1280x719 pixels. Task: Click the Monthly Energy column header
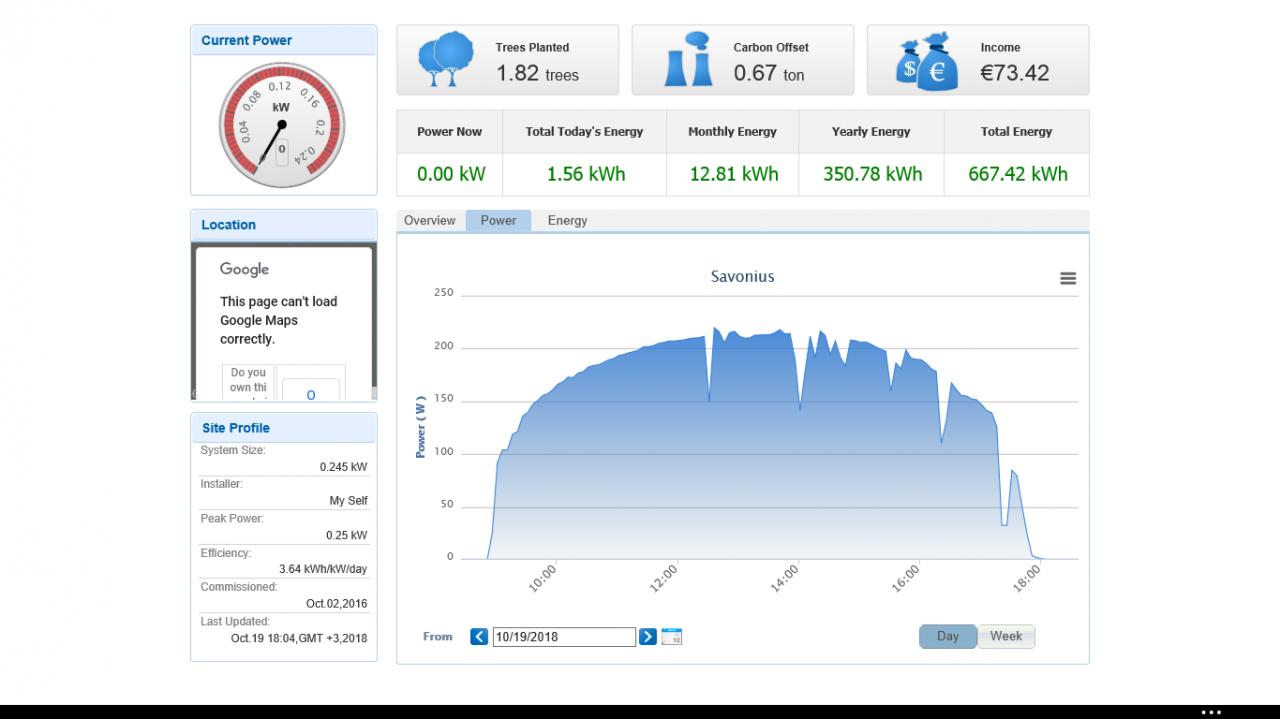pos(733,132)
